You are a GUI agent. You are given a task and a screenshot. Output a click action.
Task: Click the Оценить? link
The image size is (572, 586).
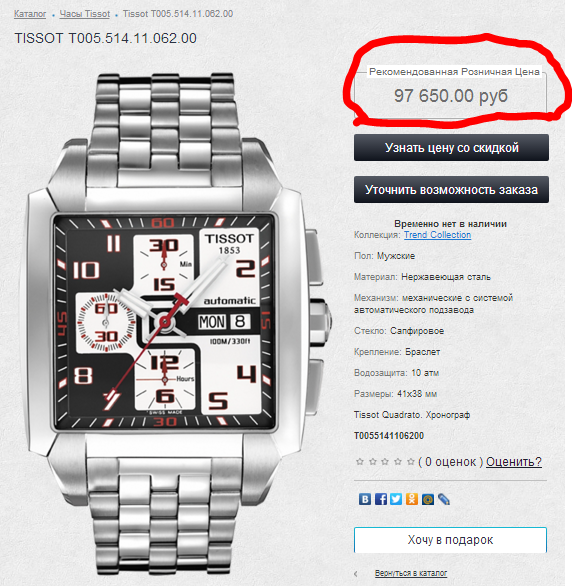[x=514, y=462]
